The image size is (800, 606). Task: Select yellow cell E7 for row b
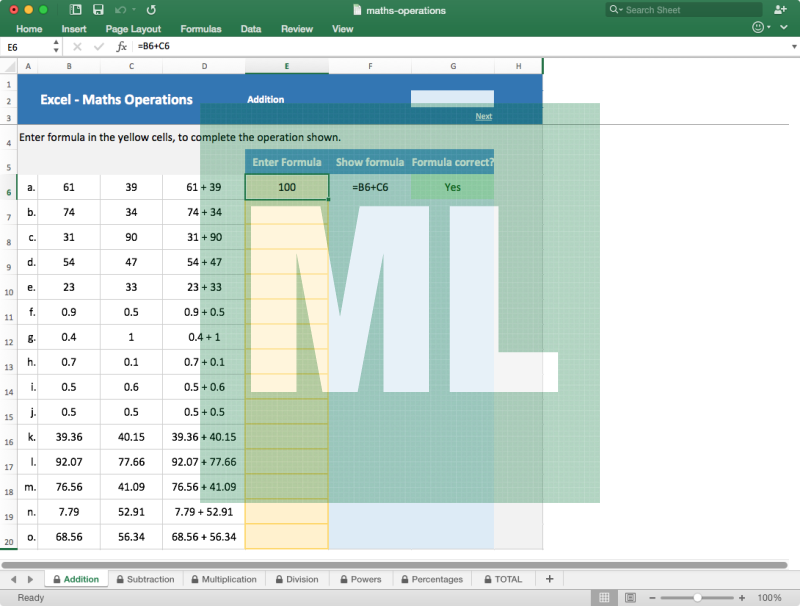pyautogui.click(x=287, y=212)
